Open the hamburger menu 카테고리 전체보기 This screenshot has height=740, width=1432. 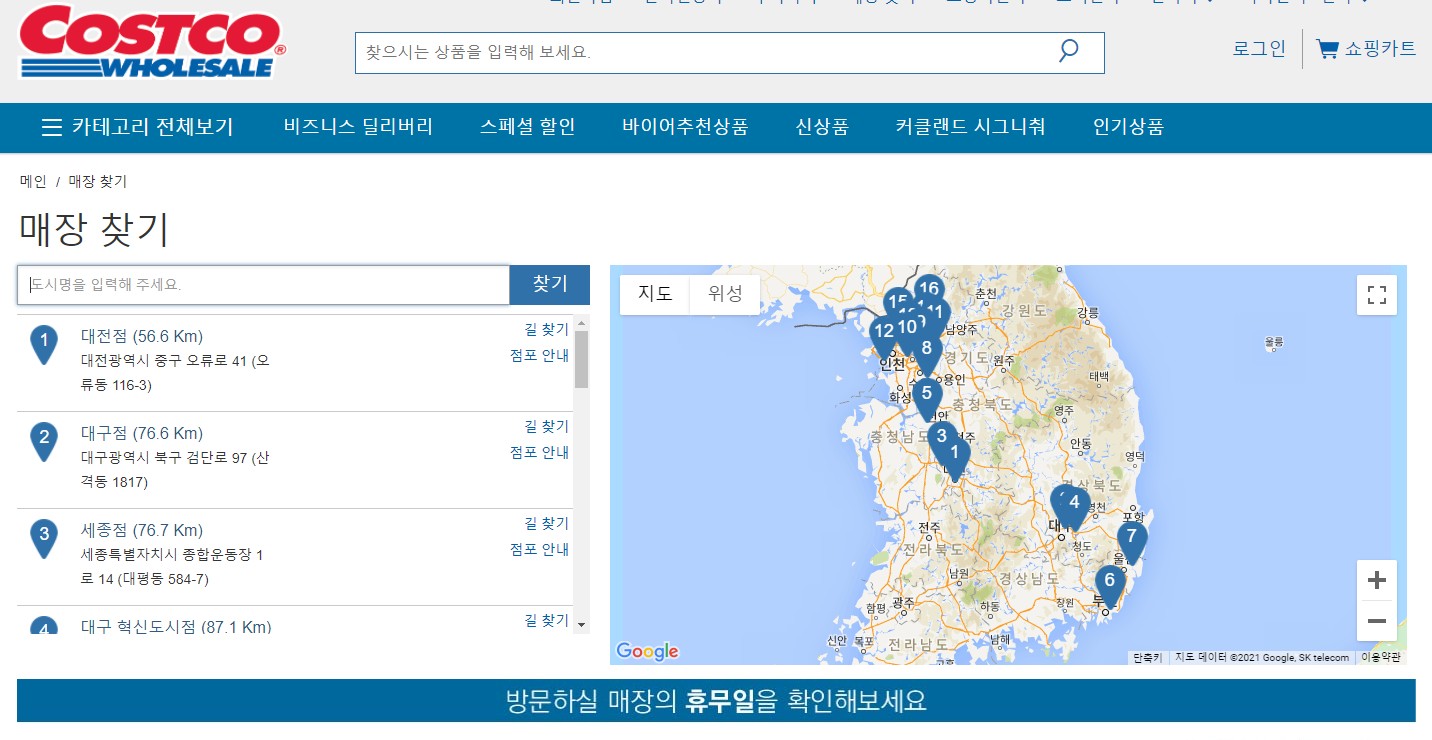click(137, 127)
